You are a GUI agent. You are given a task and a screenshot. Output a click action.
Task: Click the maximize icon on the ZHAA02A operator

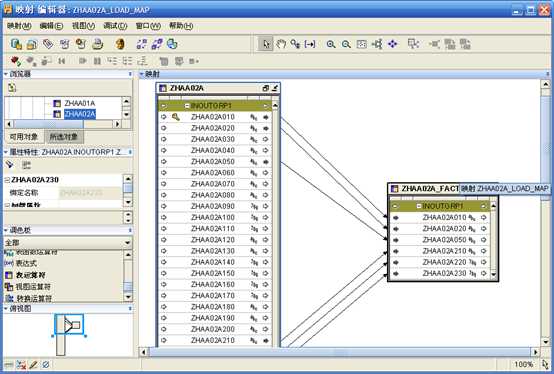click(266, 88)
